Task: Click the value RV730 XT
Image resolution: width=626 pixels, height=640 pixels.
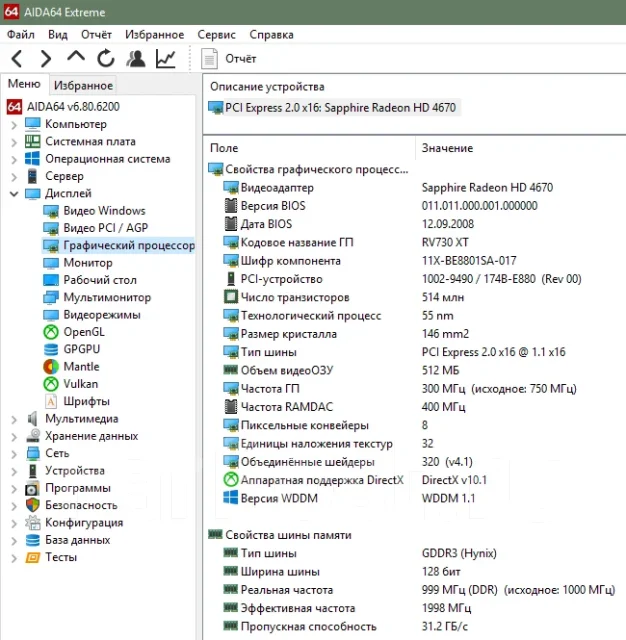Action: (445, 242)
